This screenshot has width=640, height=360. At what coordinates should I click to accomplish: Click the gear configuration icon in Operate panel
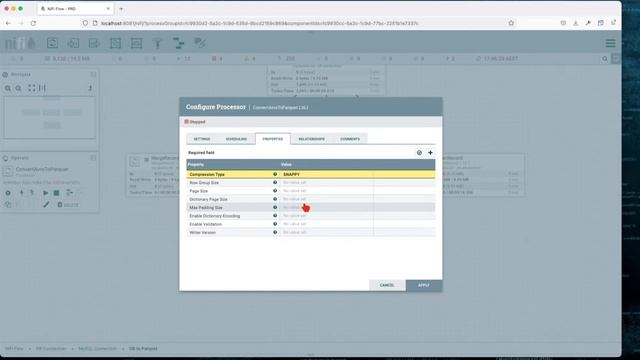point(8,193)
